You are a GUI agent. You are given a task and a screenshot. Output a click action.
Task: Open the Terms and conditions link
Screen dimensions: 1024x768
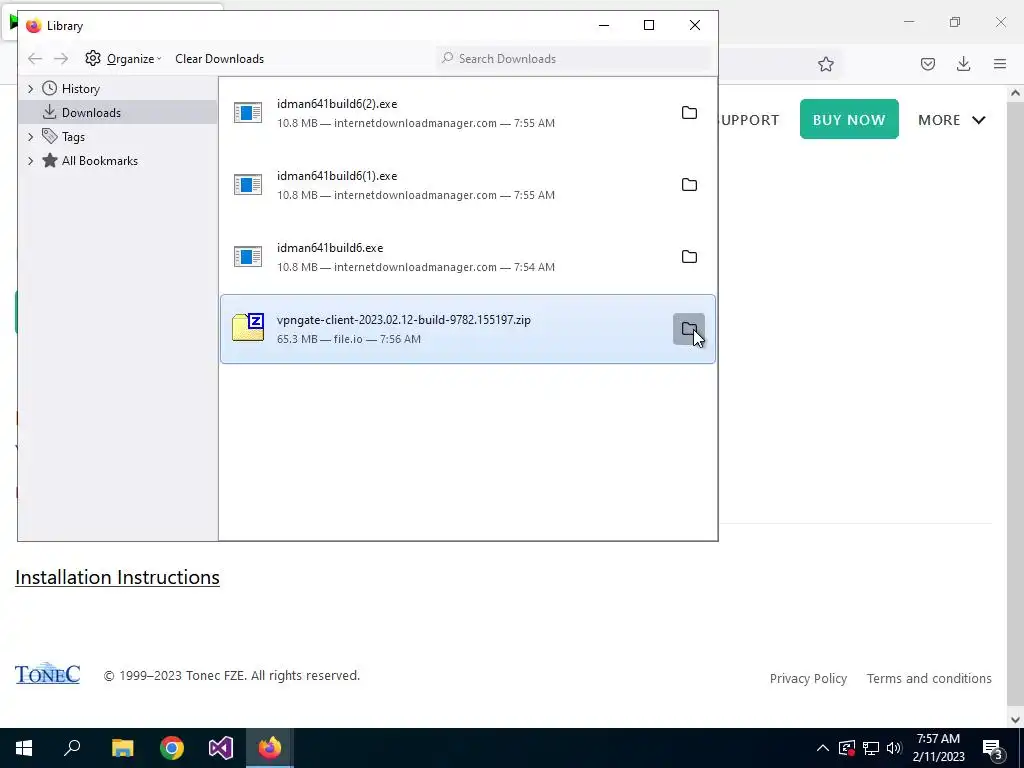coord(929,679)
